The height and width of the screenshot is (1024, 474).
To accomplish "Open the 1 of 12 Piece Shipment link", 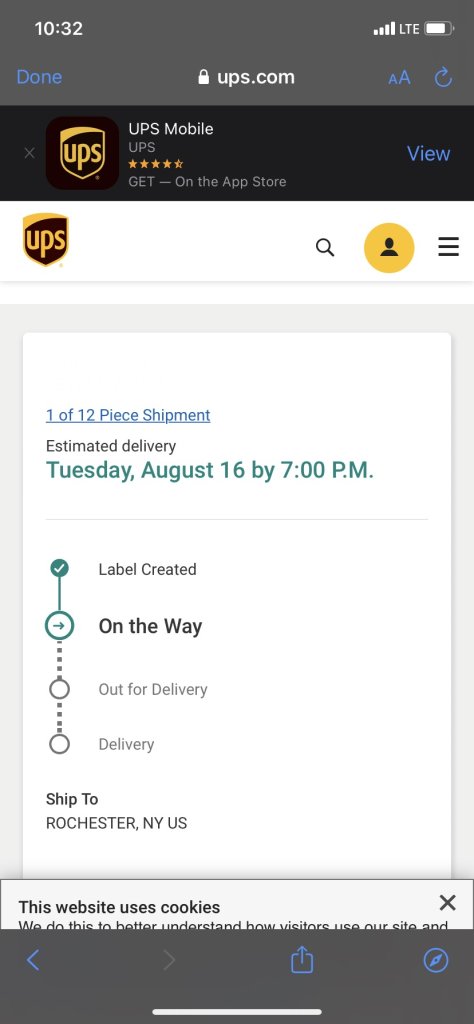I will [128, 415].
